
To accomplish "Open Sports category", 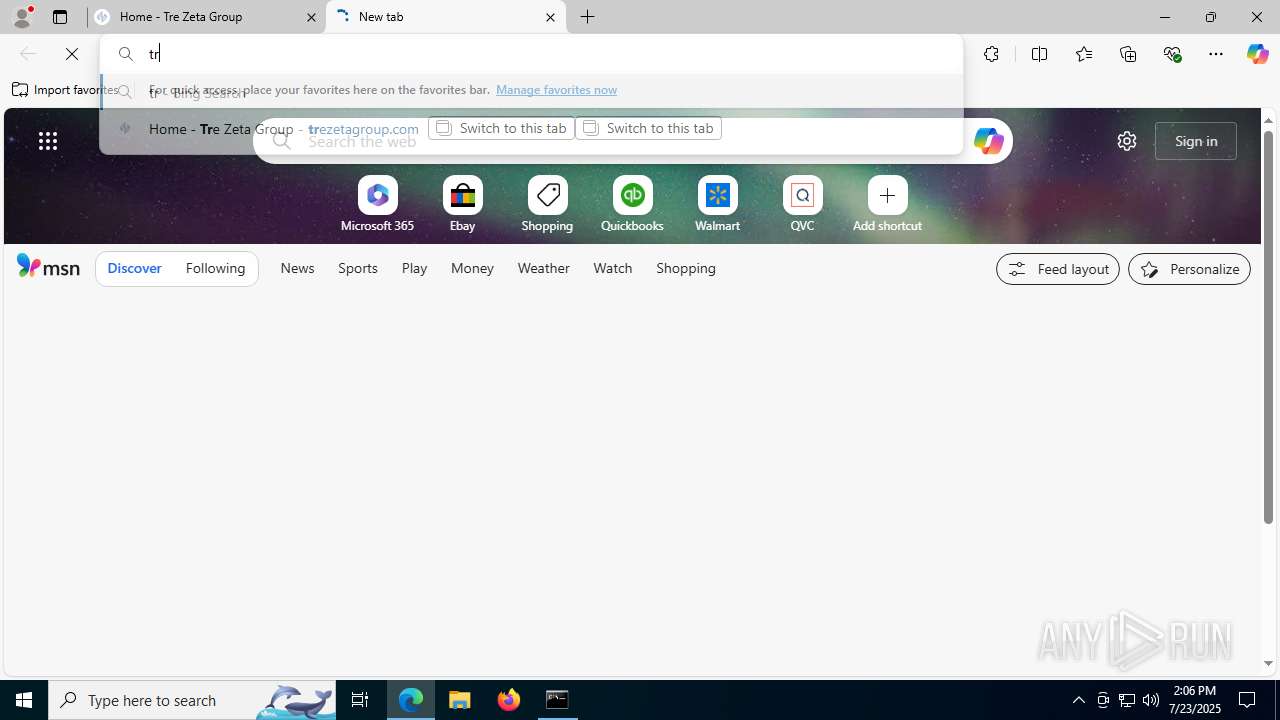I will click(x=357, y=268).
